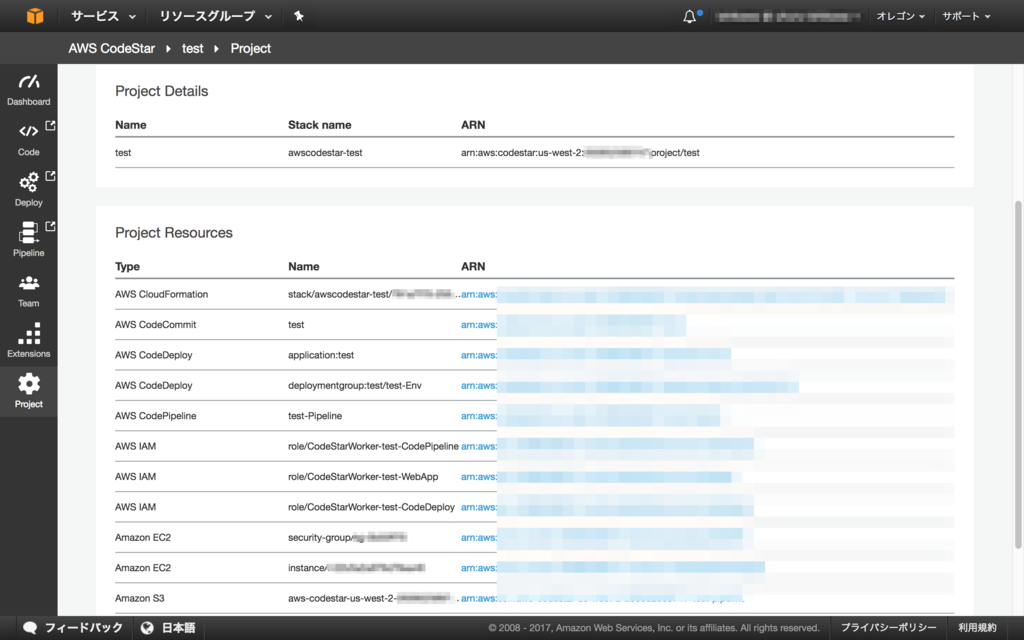Screen dimensions: 1024x640
Task: Open the test-Pipeline ARN link
Action: point(590,416)
